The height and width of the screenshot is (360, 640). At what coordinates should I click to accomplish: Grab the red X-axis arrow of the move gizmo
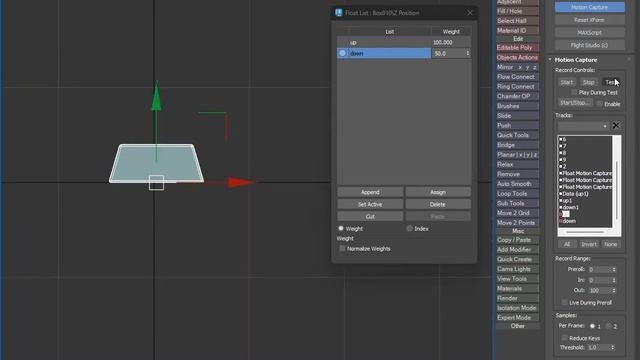click(241, 182)
